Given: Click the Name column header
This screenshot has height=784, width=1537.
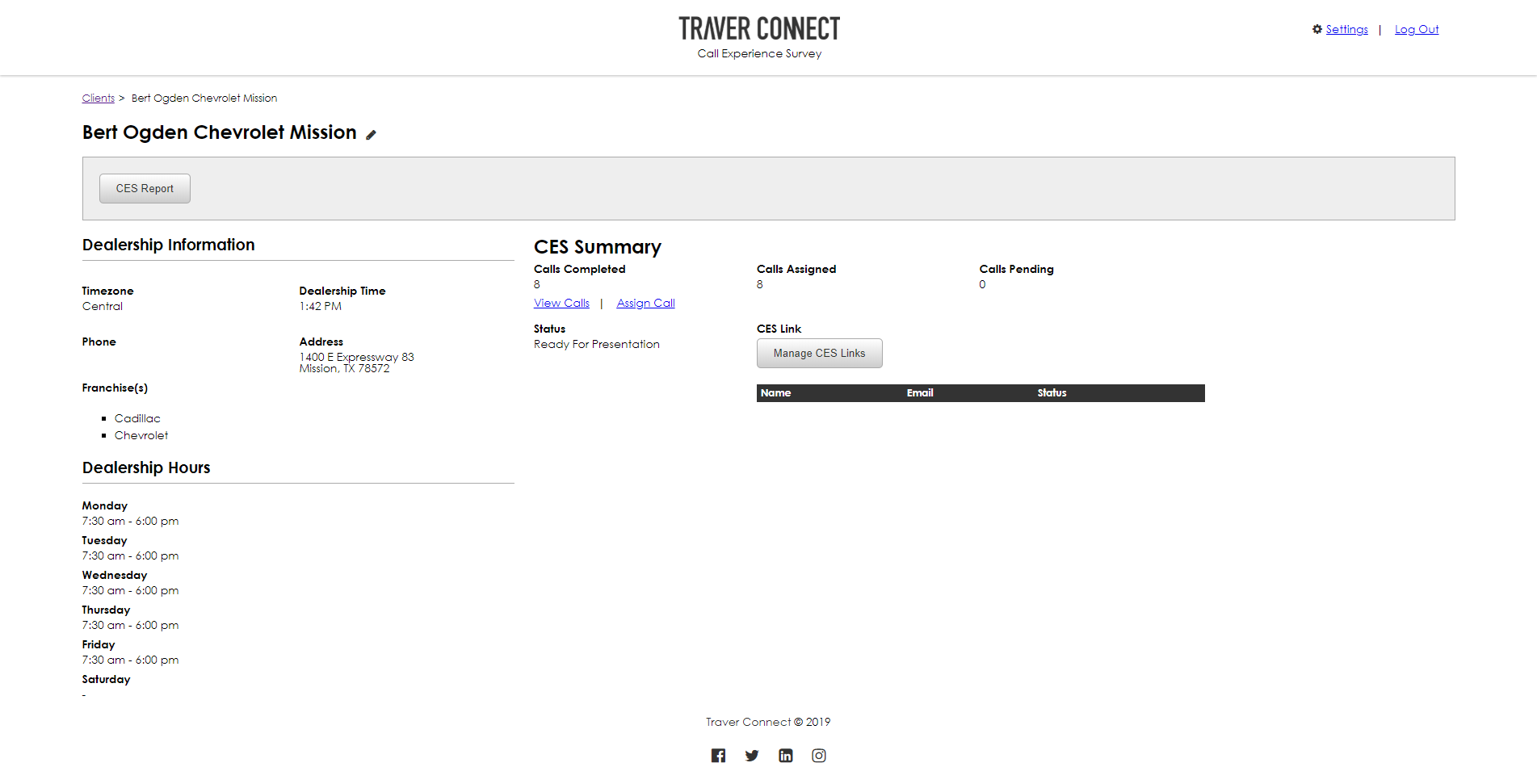Looking at the screenshot, I should 775,393.
